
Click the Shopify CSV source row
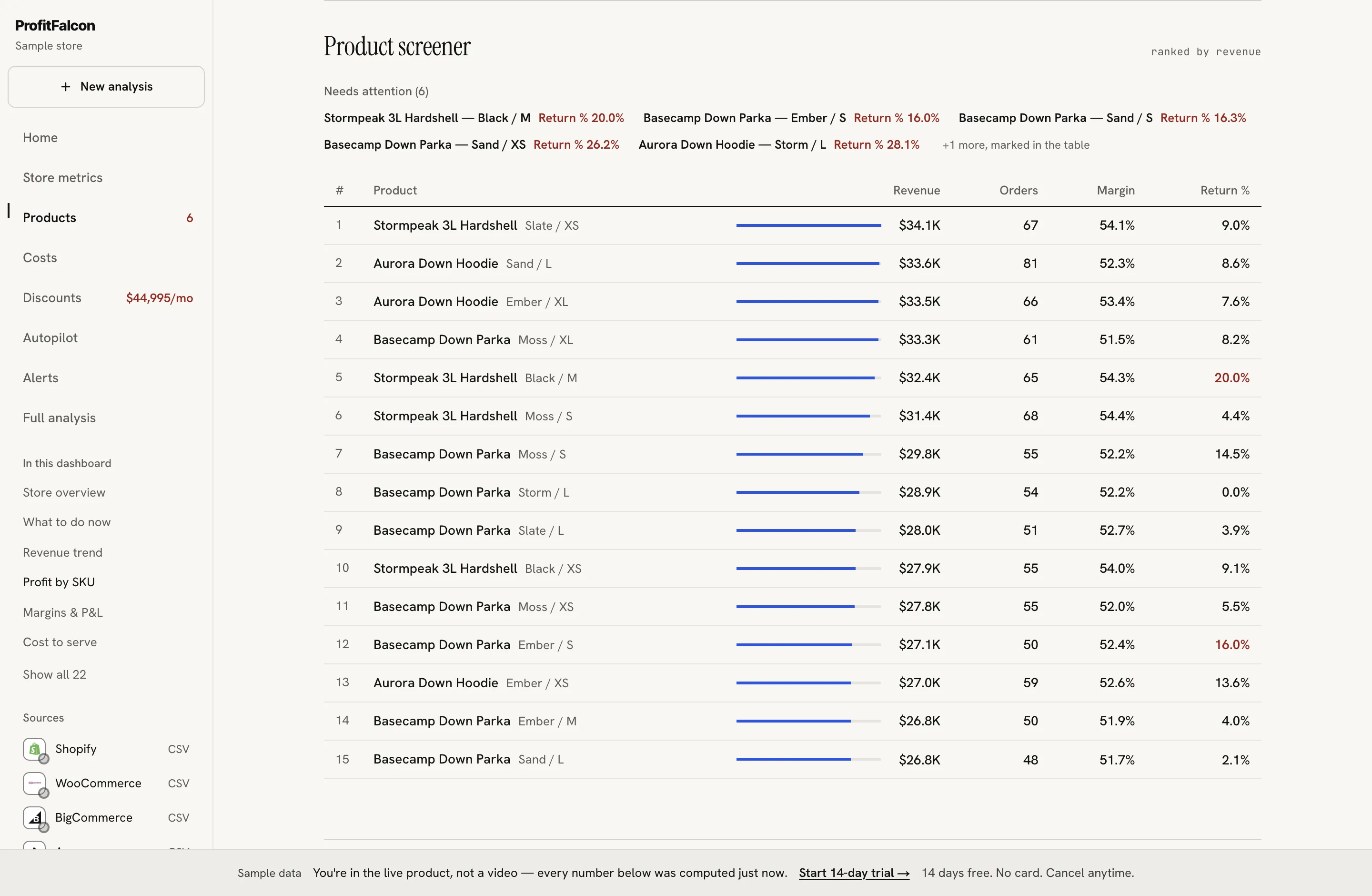(x=106, y=749)
